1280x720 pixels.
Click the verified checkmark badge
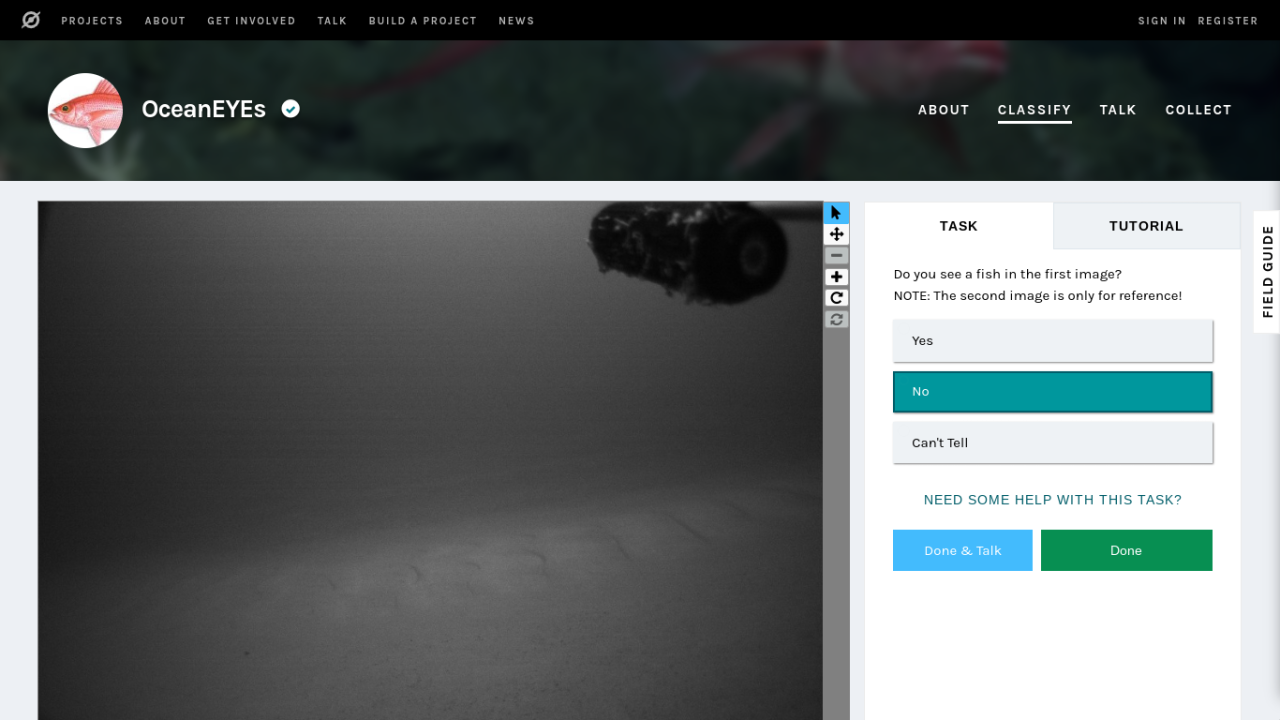[x=290, y=109]
